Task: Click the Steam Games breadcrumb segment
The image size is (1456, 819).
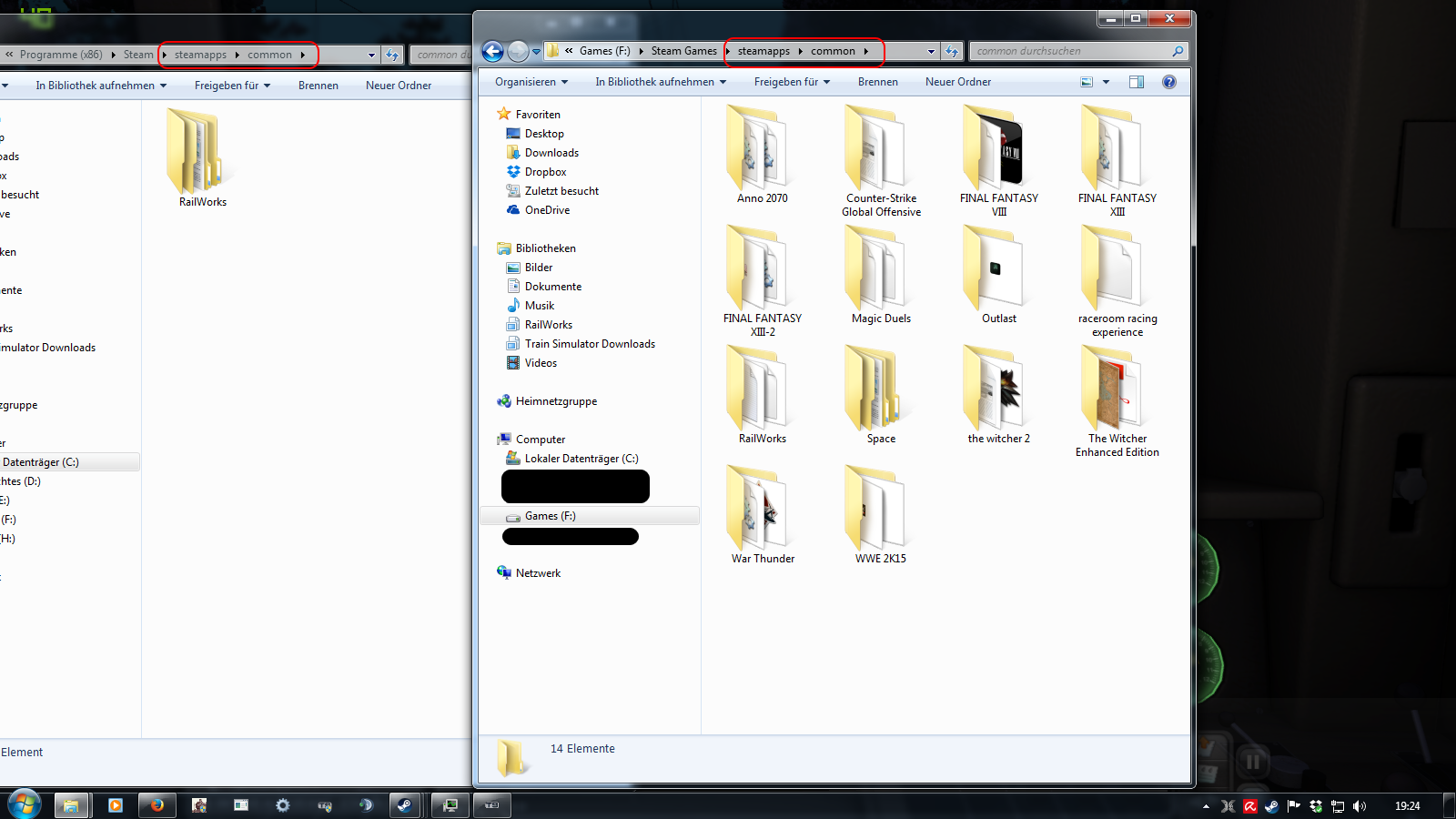Action: 683,51
